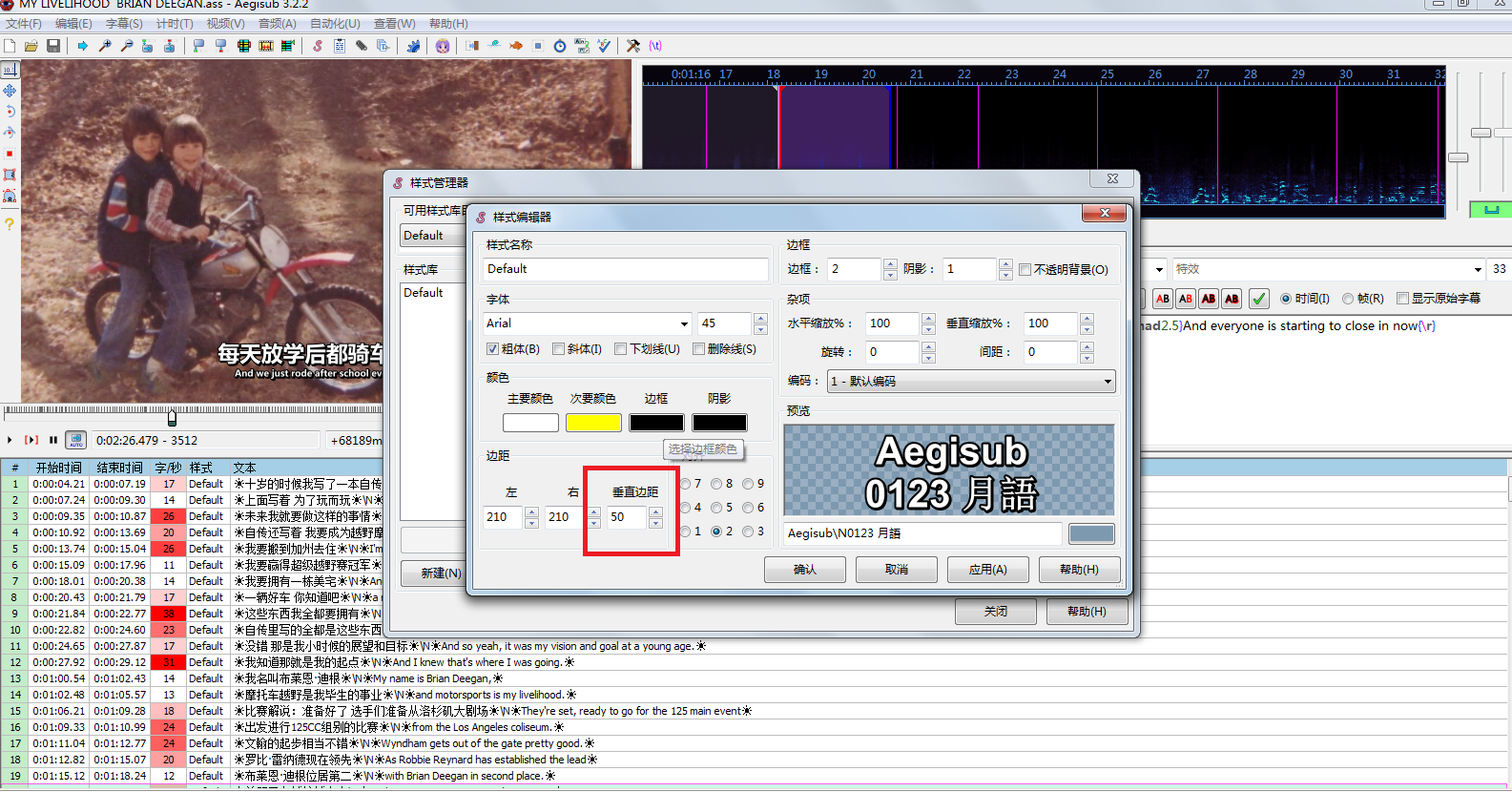Launch the ASSDraw girl-face icon
Image resolution: width=1512 pixels, height=792 pixels.
coord(443,46)
